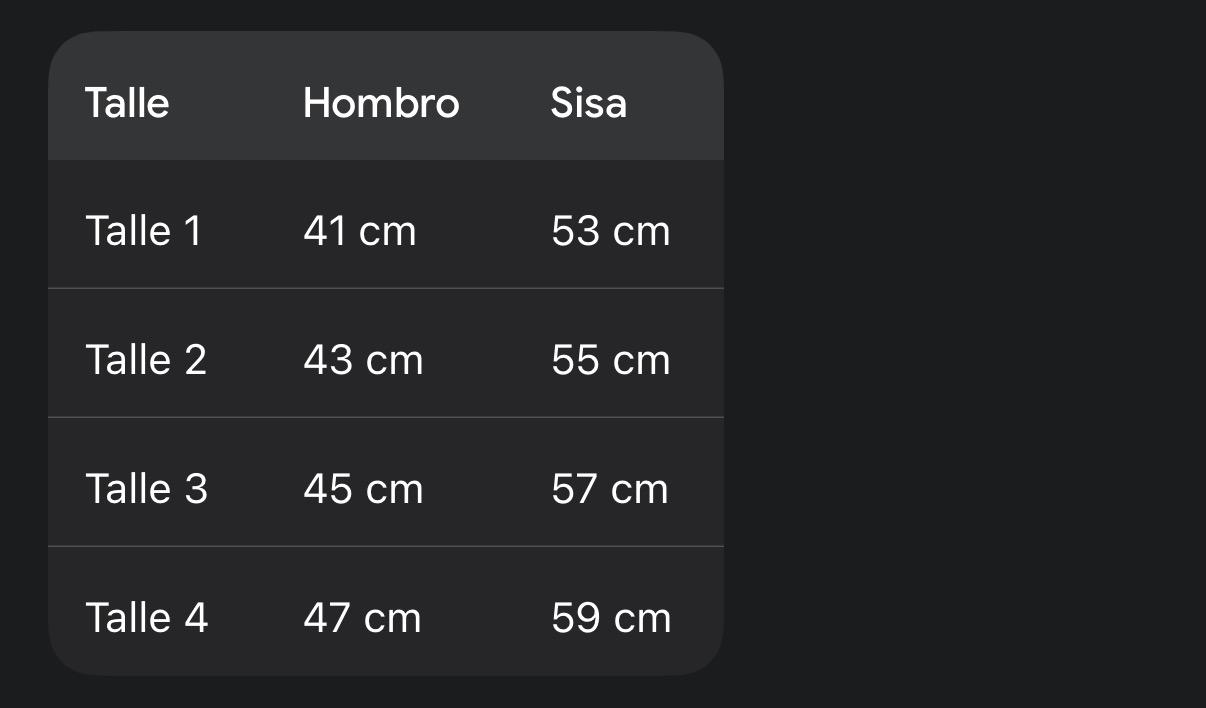Select the 59 cm Sisa value
Screen dimensions: 1206x708
[610, 617]
